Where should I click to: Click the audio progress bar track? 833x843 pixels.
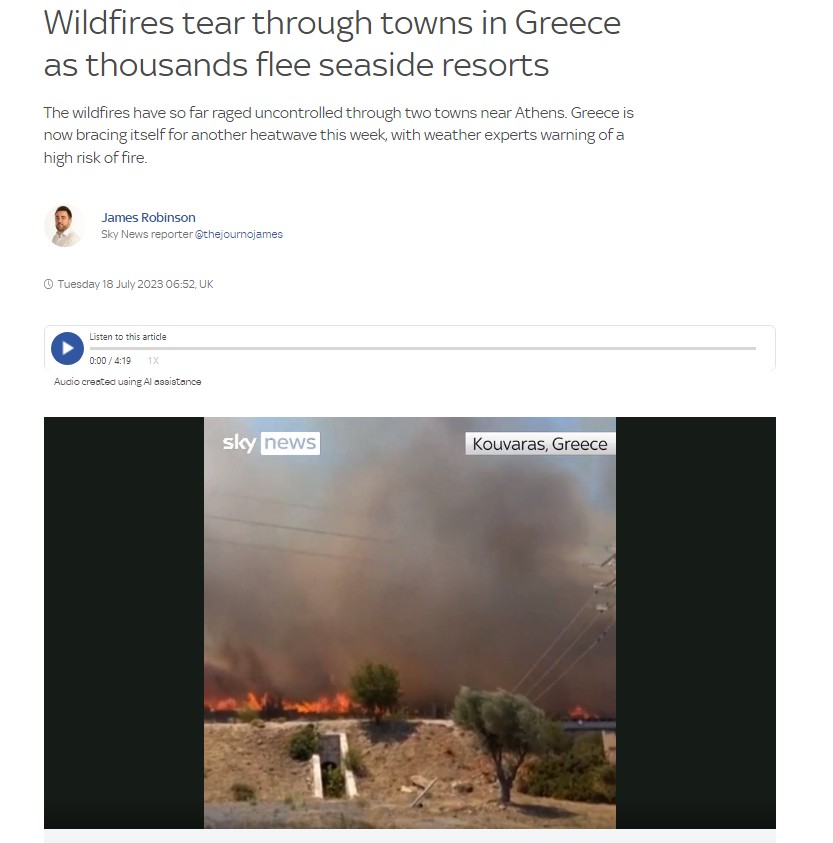423,348
